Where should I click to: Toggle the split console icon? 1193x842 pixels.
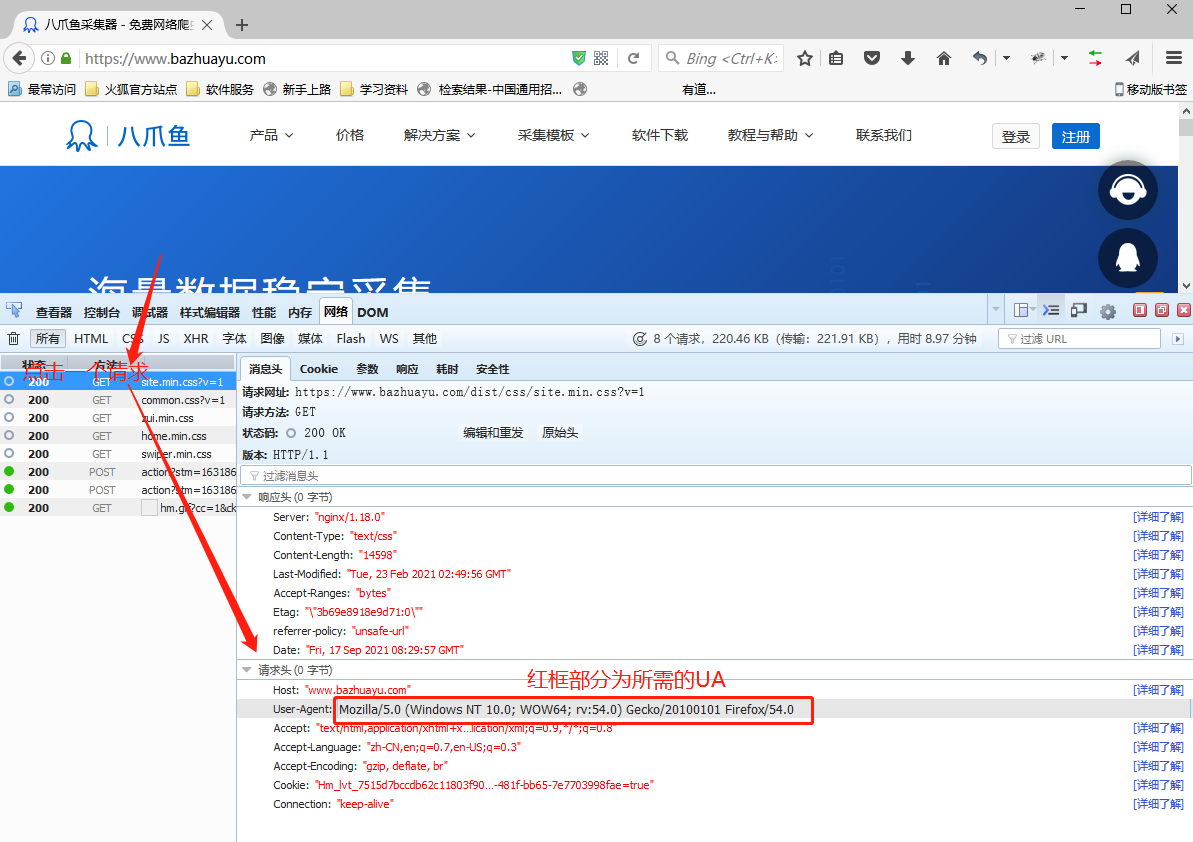pyautogui.click(x=1051, y=311)
